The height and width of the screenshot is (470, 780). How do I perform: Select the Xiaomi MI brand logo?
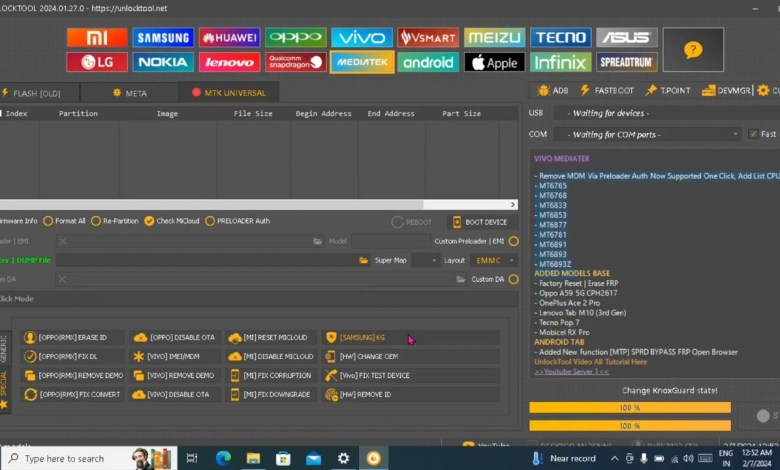[x=97, y=37]
